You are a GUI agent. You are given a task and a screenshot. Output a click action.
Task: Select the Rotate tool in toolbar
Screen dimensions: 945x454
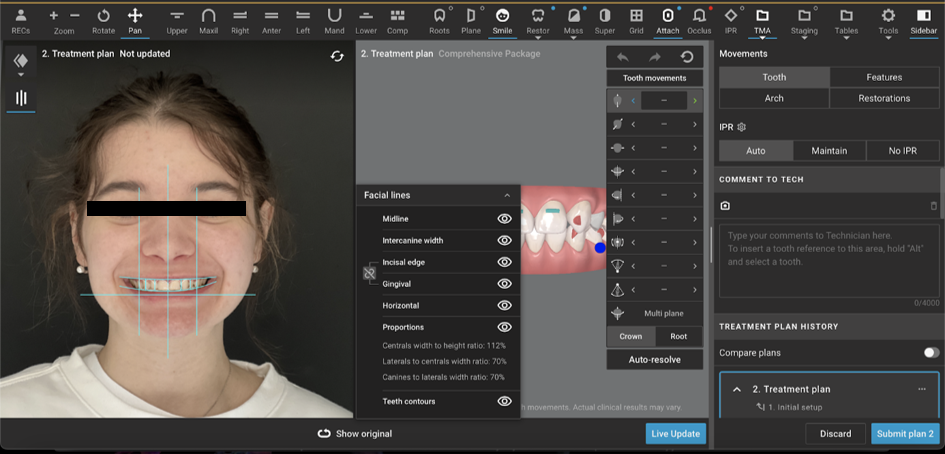[x=103, y=17]
